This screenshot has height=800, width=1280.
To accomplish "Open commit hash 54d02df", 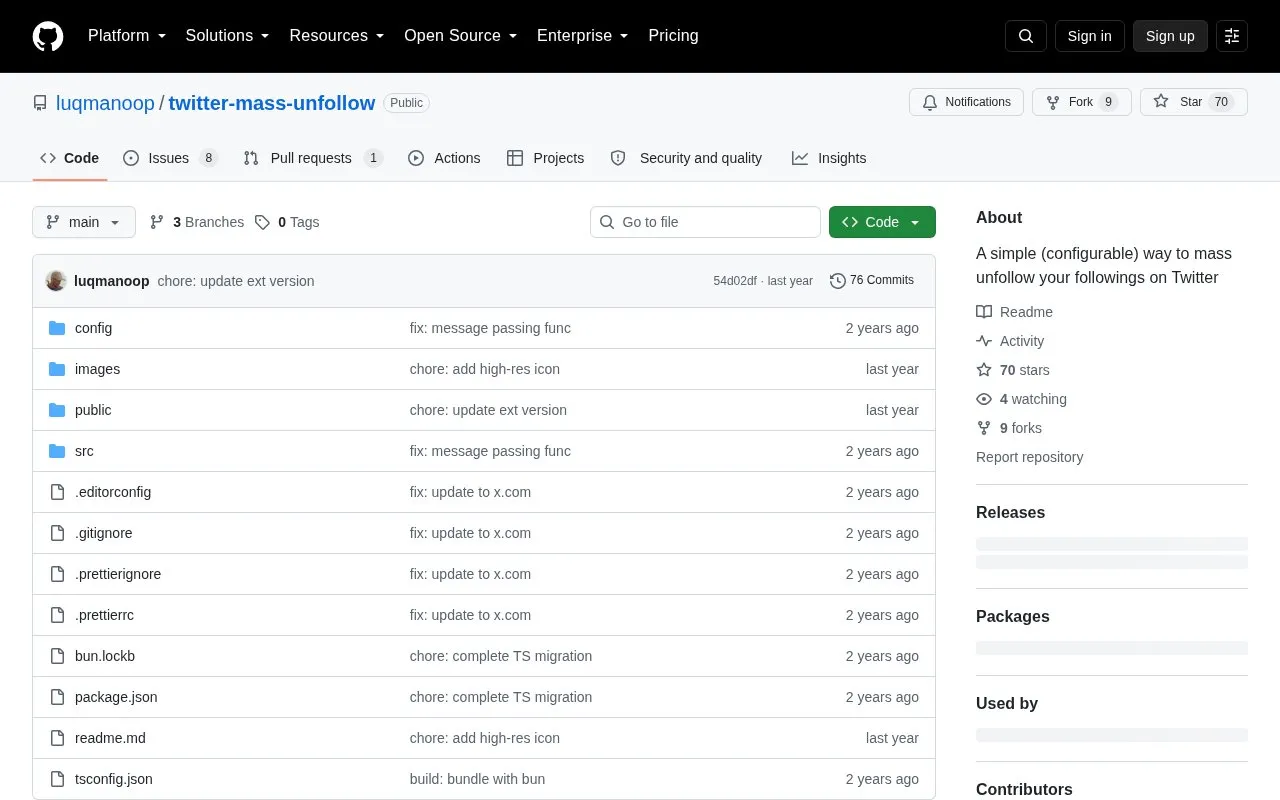I will pos(735,281).
